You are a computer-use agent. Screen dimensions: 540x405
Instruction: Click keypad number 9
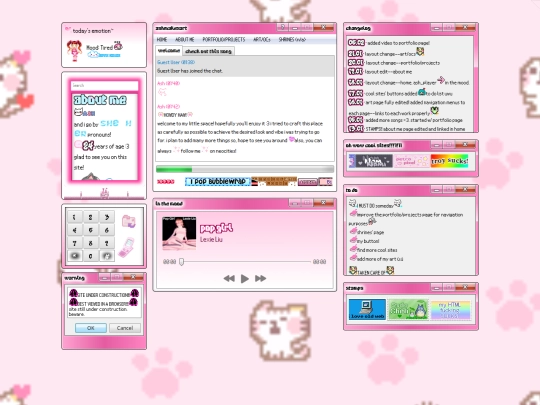coord(107,243)
